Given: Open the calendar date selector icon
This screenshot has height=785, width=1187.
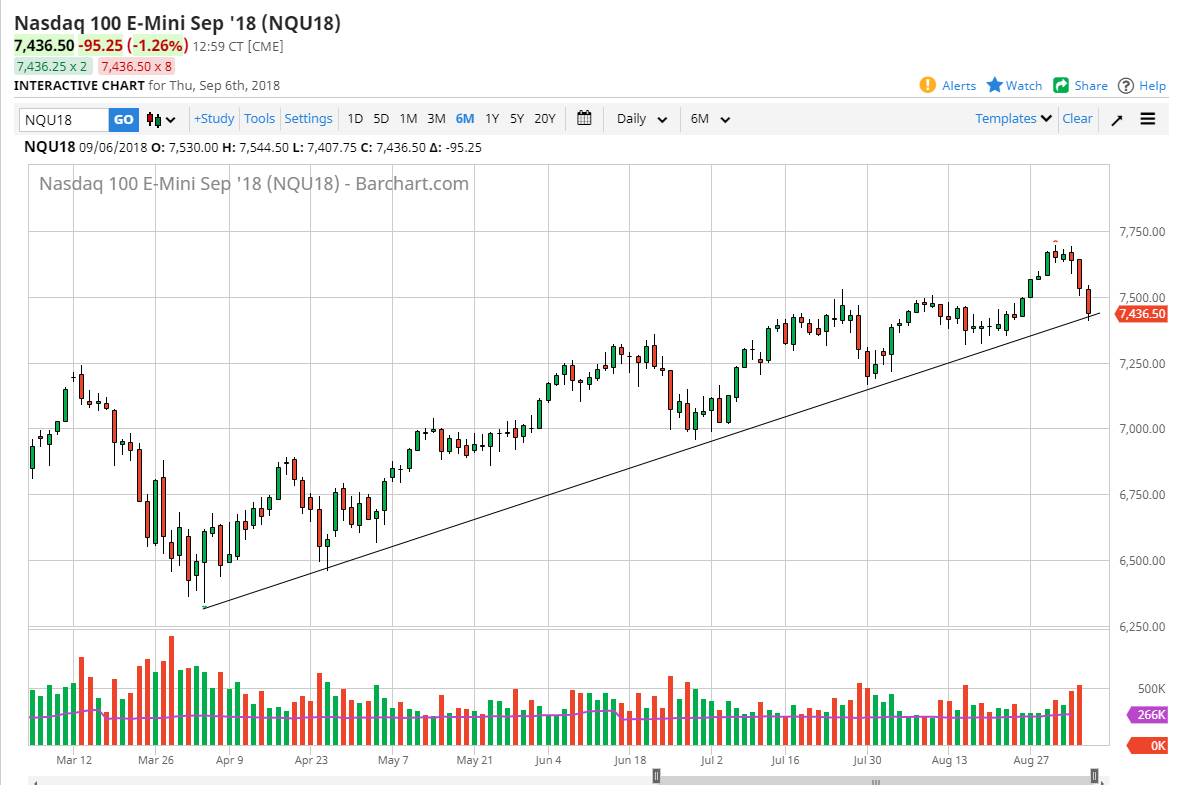Looking at the screenshot, I should click(585, 119).
